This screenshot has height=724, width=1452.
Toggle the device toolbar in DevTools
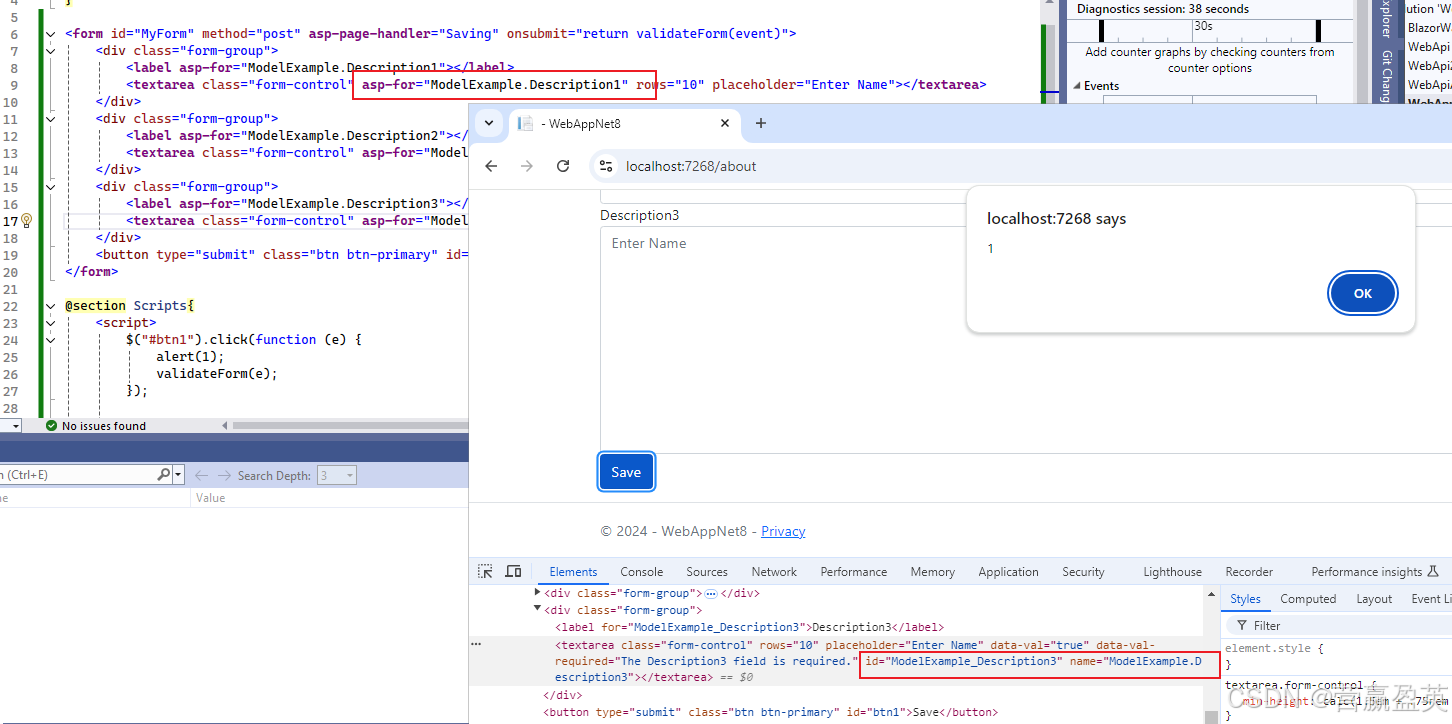click(512, 571)
